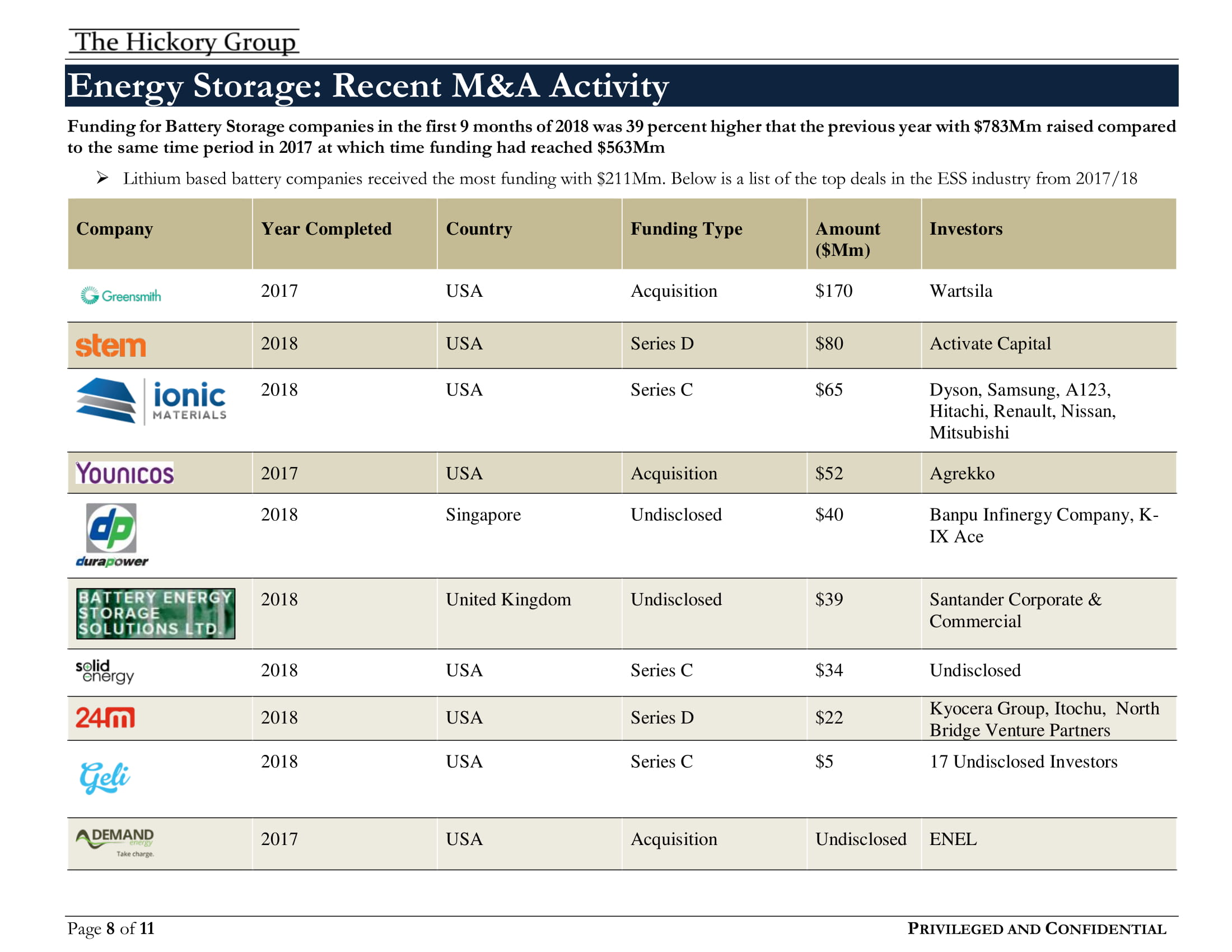Click Acquisition funding type in Younicos row
1232x952 pixels.
tap(674, 473)
